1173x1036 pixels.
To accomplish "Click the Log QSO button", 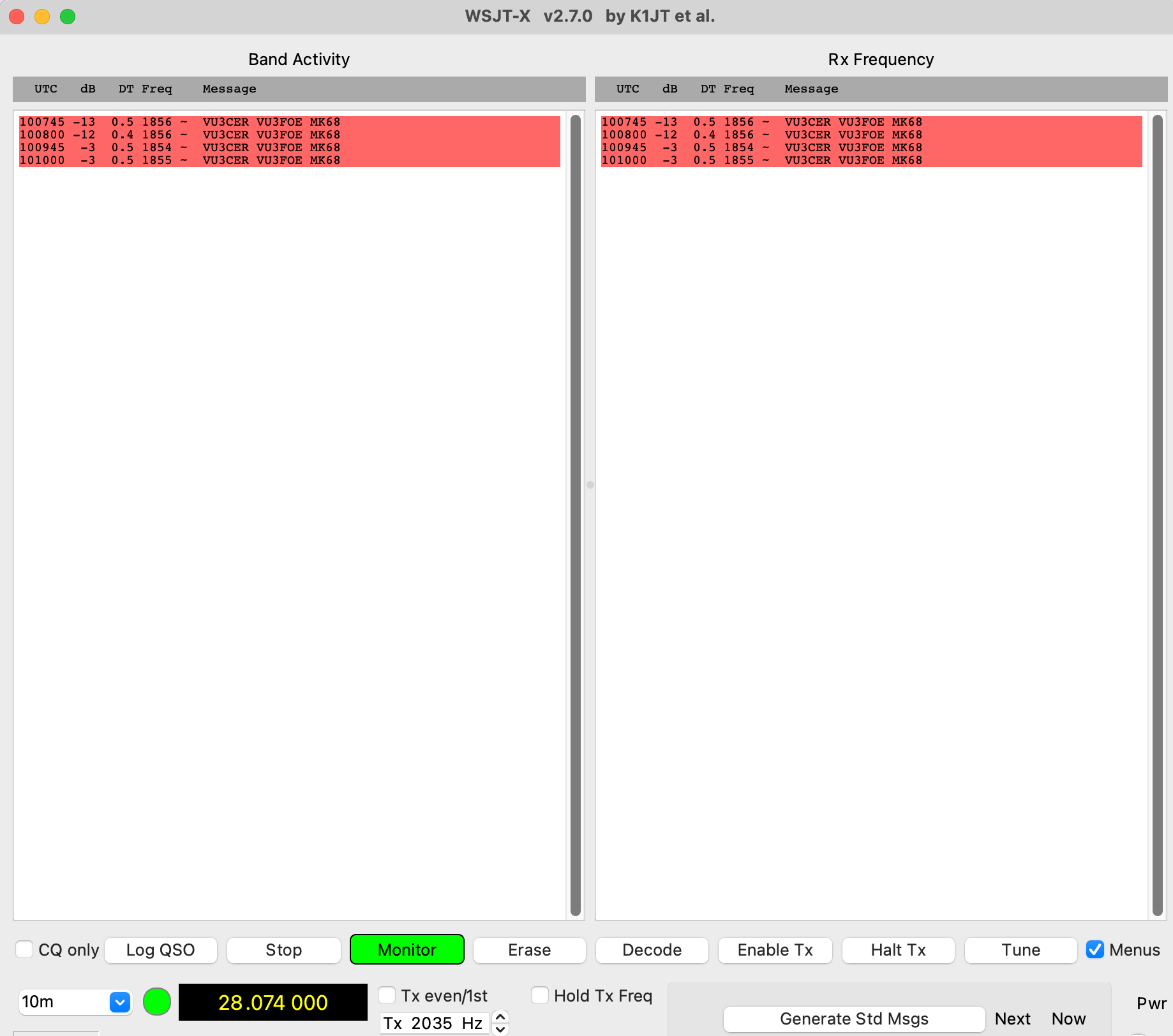I will tap(161, 950).
